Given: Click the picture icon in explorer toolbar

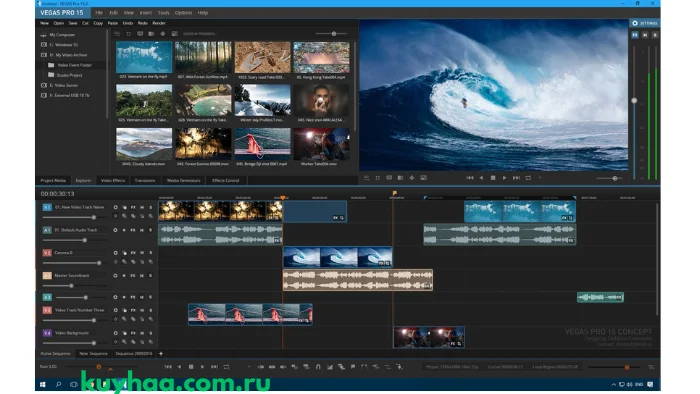Looking at the screenshot, I should point(175,34).
